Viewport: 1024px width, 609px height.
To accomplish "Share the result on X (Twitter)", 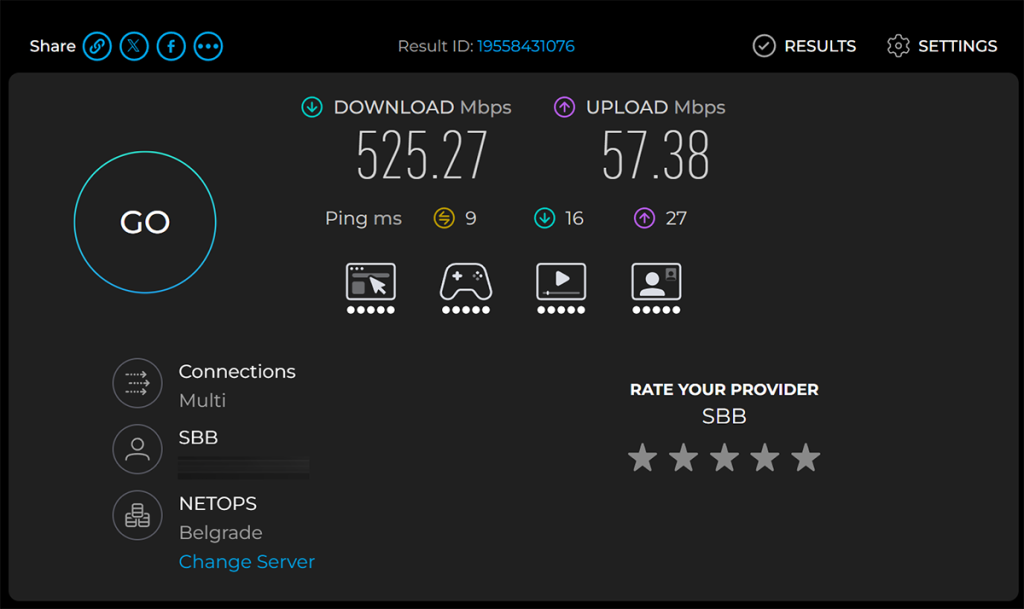I will coord(134,46).
